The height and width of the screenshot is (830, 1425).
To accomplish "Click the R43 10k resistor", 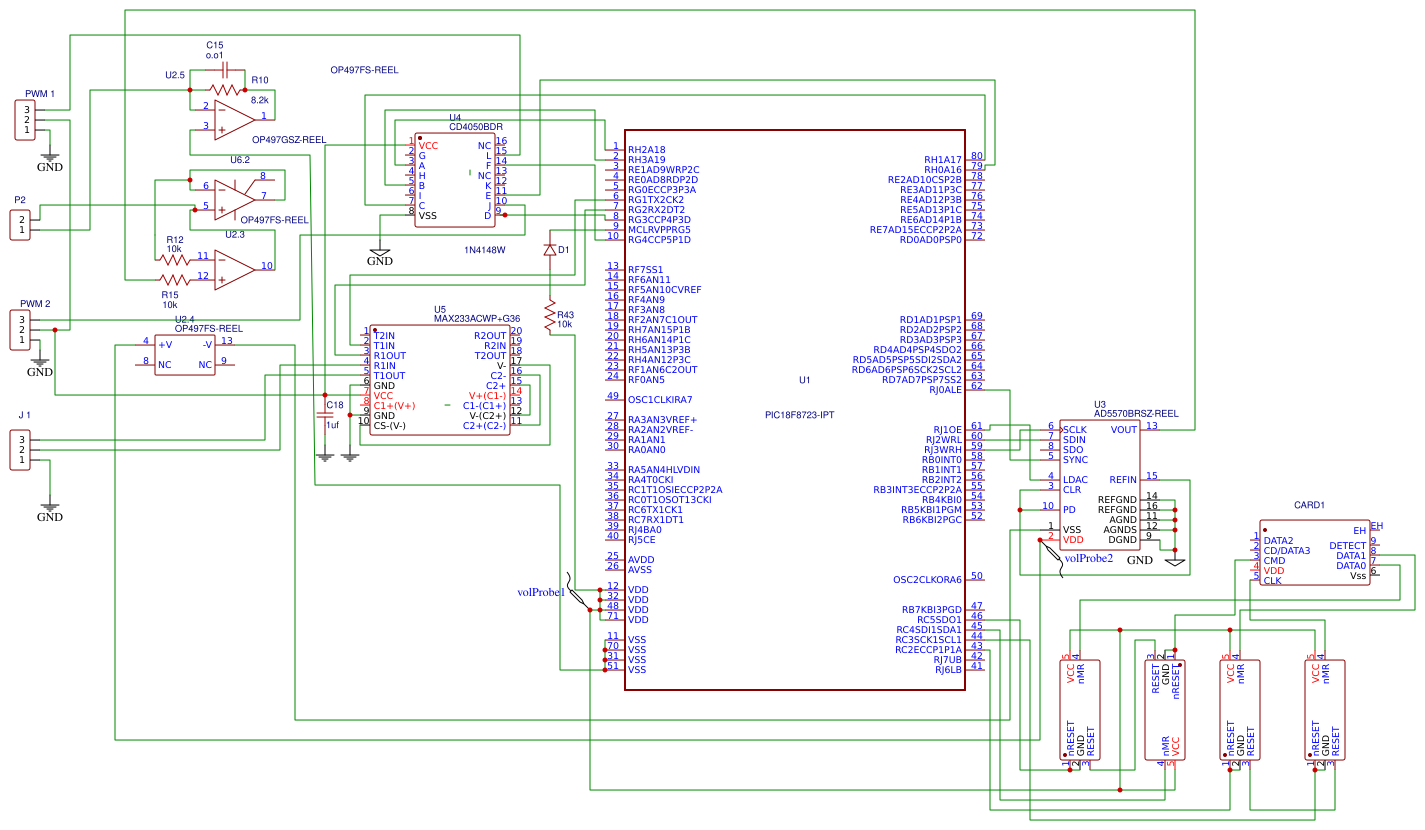I will point(549,316).
